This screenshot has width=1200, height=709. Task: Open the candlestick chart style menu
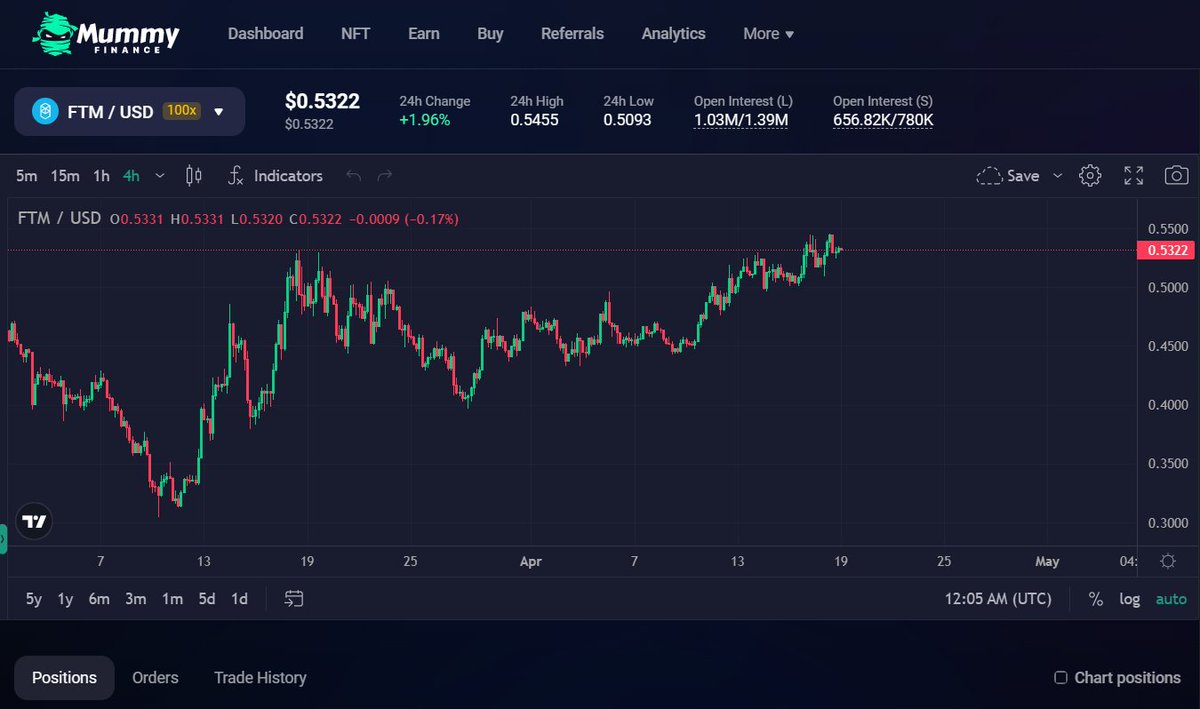pyautogui.click(x=194, y=176)
